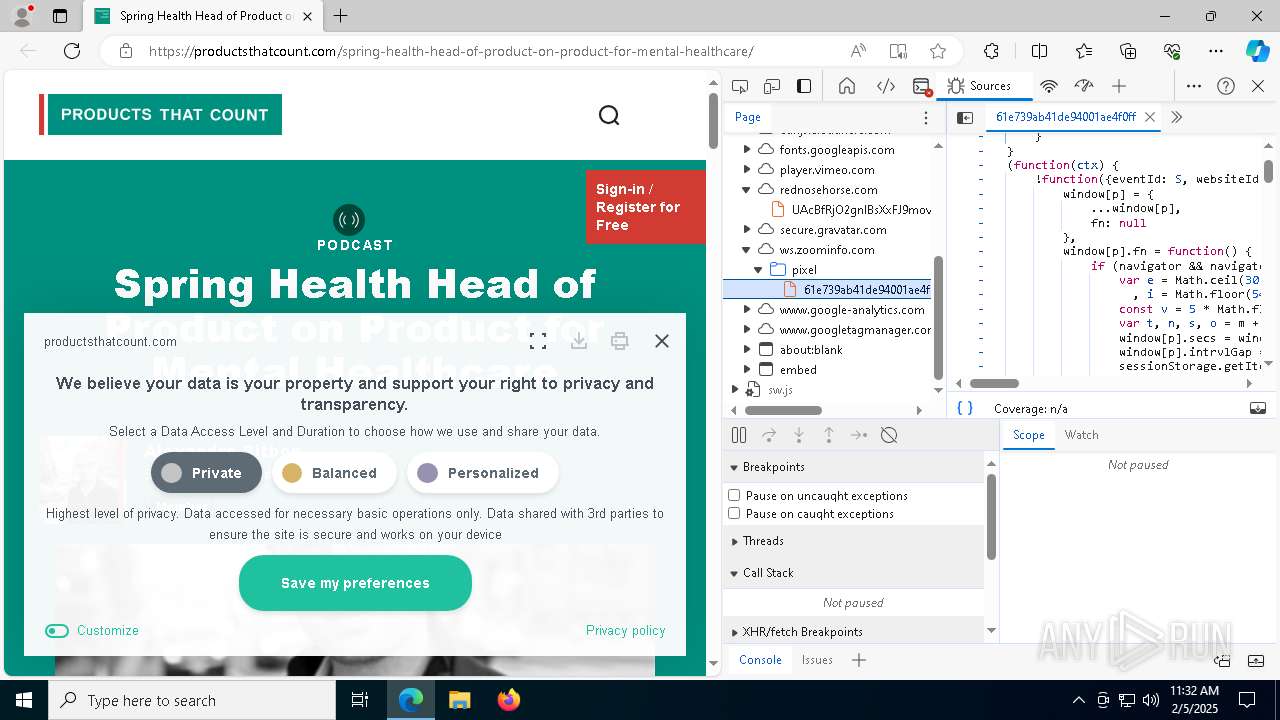
Task: Click the debugger Step button
Action: coord(859,435)
